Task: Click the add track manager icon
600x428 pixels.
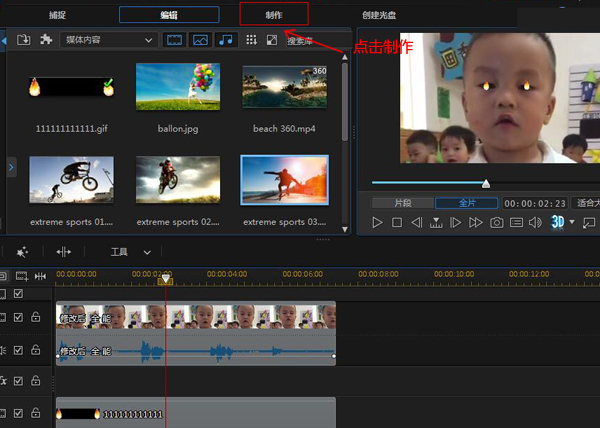Action: coord(22,276)
